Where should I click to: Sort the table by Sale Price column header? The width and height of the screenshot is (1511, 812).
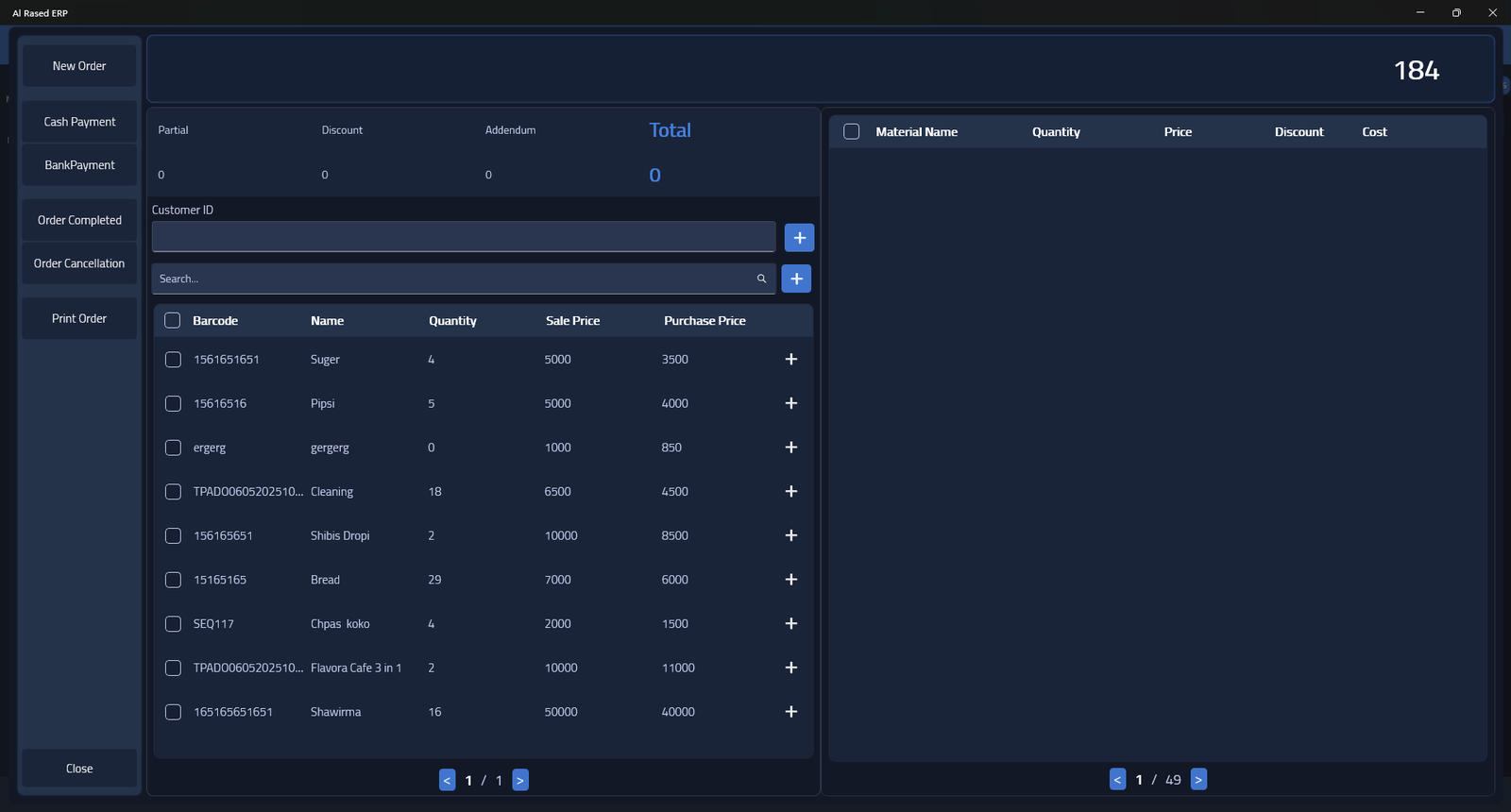click(572, 321)
